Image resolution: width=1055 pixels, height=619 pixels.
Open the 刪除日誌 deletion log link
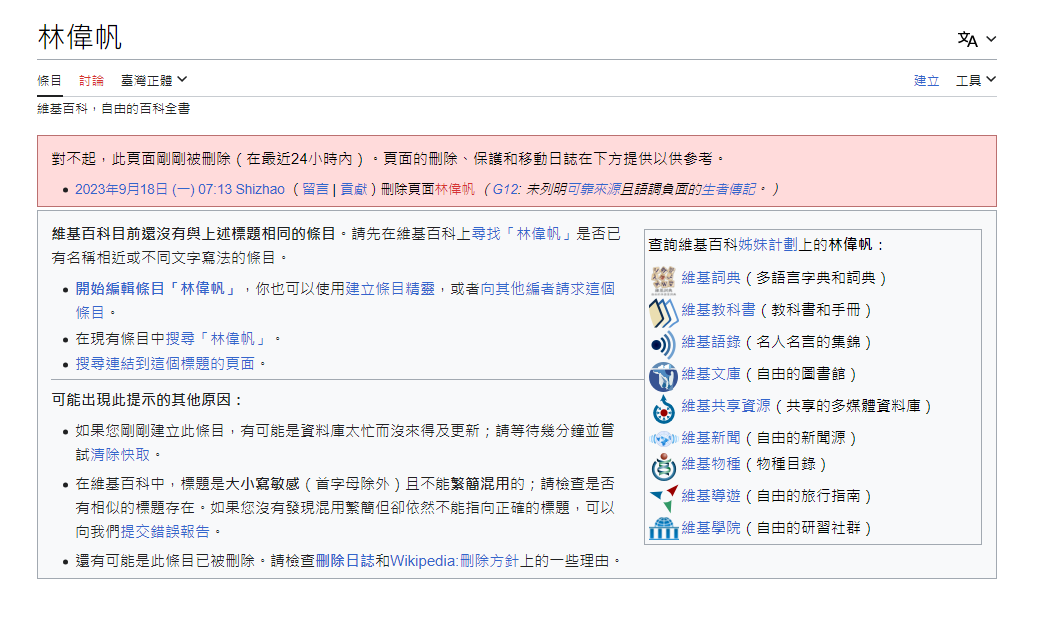click(x=345, y=560)
